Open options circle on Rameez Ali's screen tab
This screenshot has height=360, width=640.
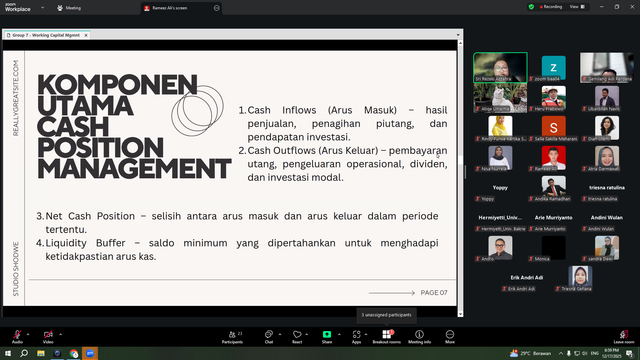[x=216, y=8]
